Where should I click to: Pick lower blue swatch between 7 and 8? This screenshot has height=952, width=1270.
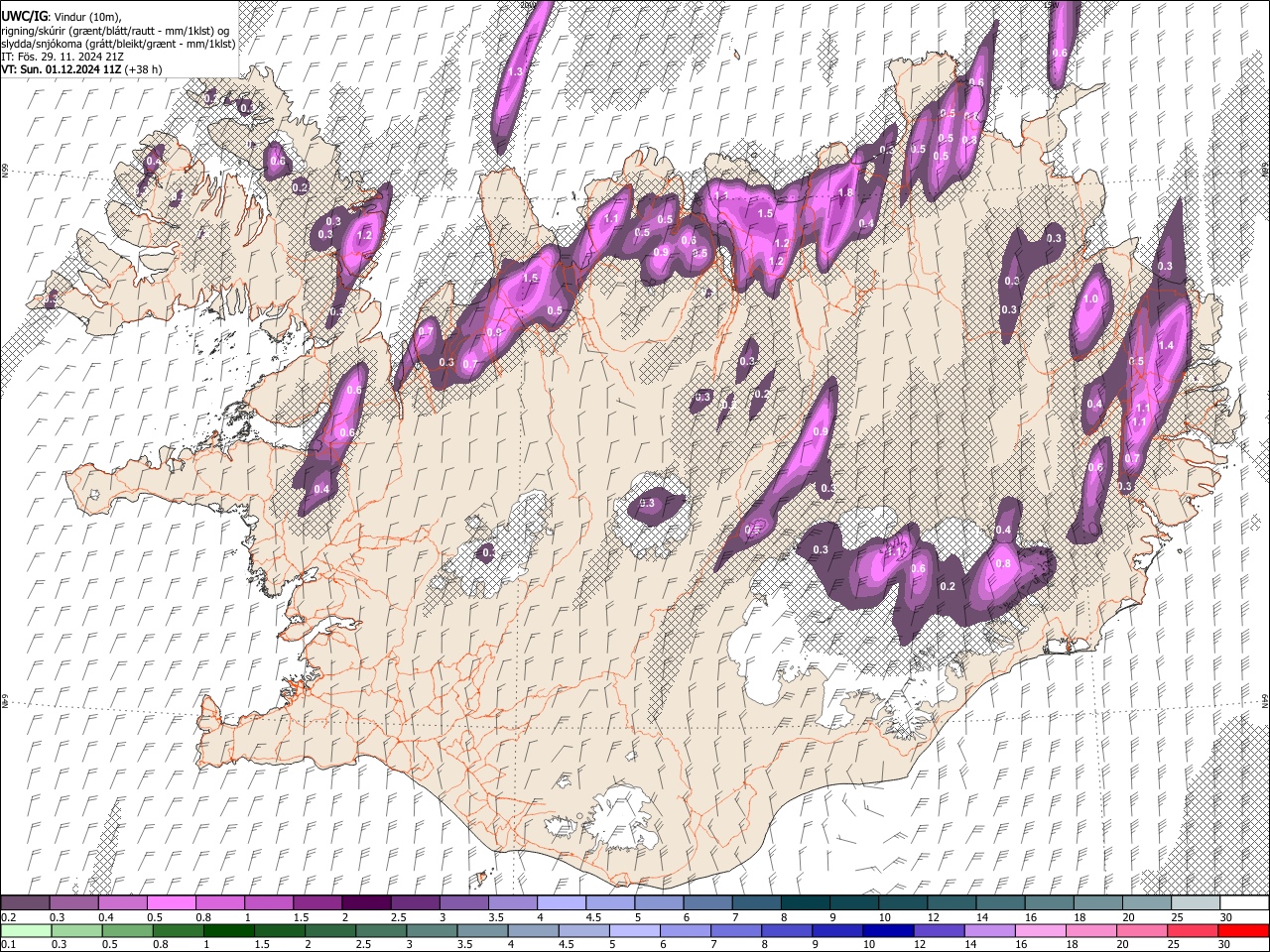click(736, 930)
